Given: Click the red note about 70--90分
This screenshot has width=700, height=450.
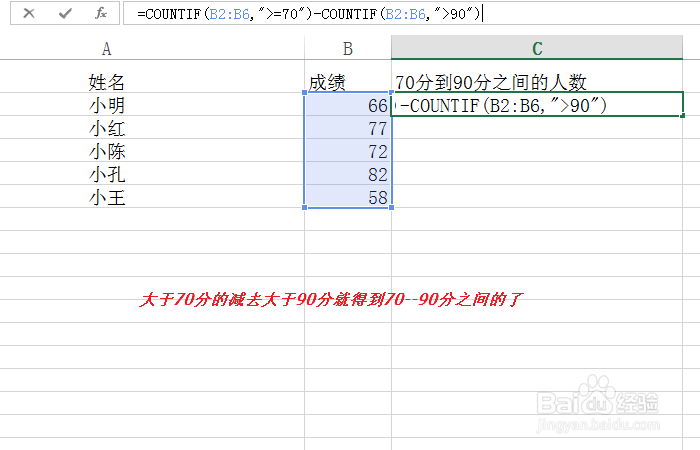Looking at the screenshot, I should 331,299.
